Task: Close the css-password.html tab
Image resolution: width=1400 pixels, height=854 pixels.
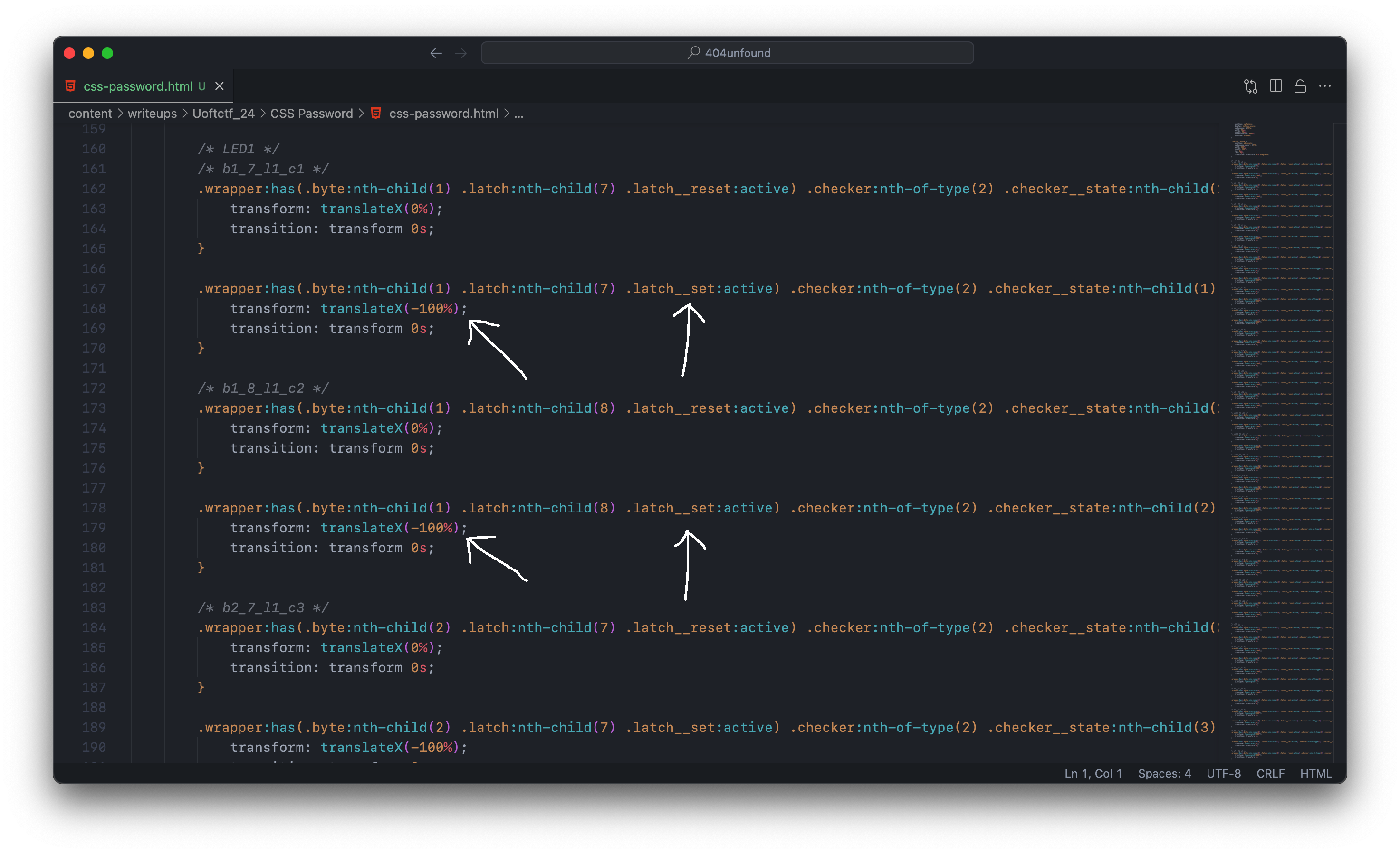Action: 220,86
